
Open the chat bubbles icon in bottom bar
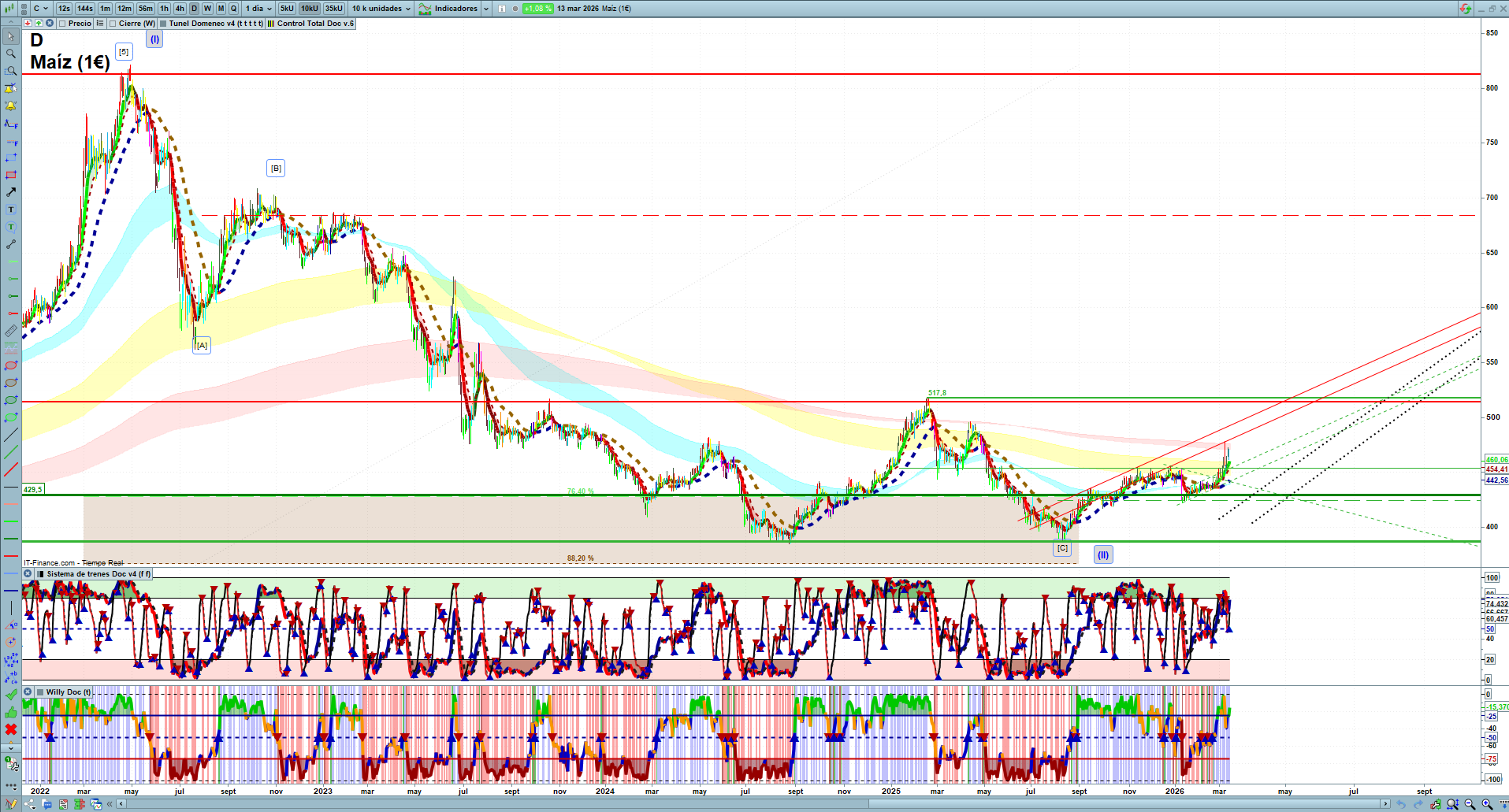point(47,804)
